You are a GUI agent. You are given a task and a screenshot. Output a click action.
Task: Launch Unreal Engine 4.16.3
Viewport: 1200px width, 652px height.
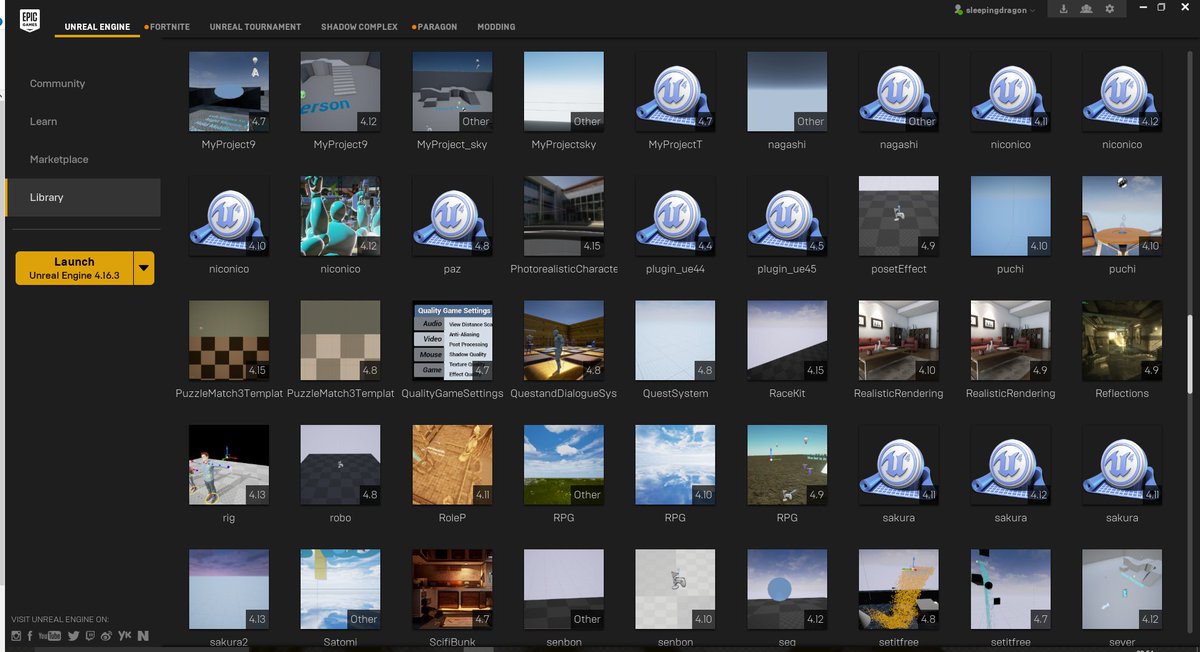74,268
